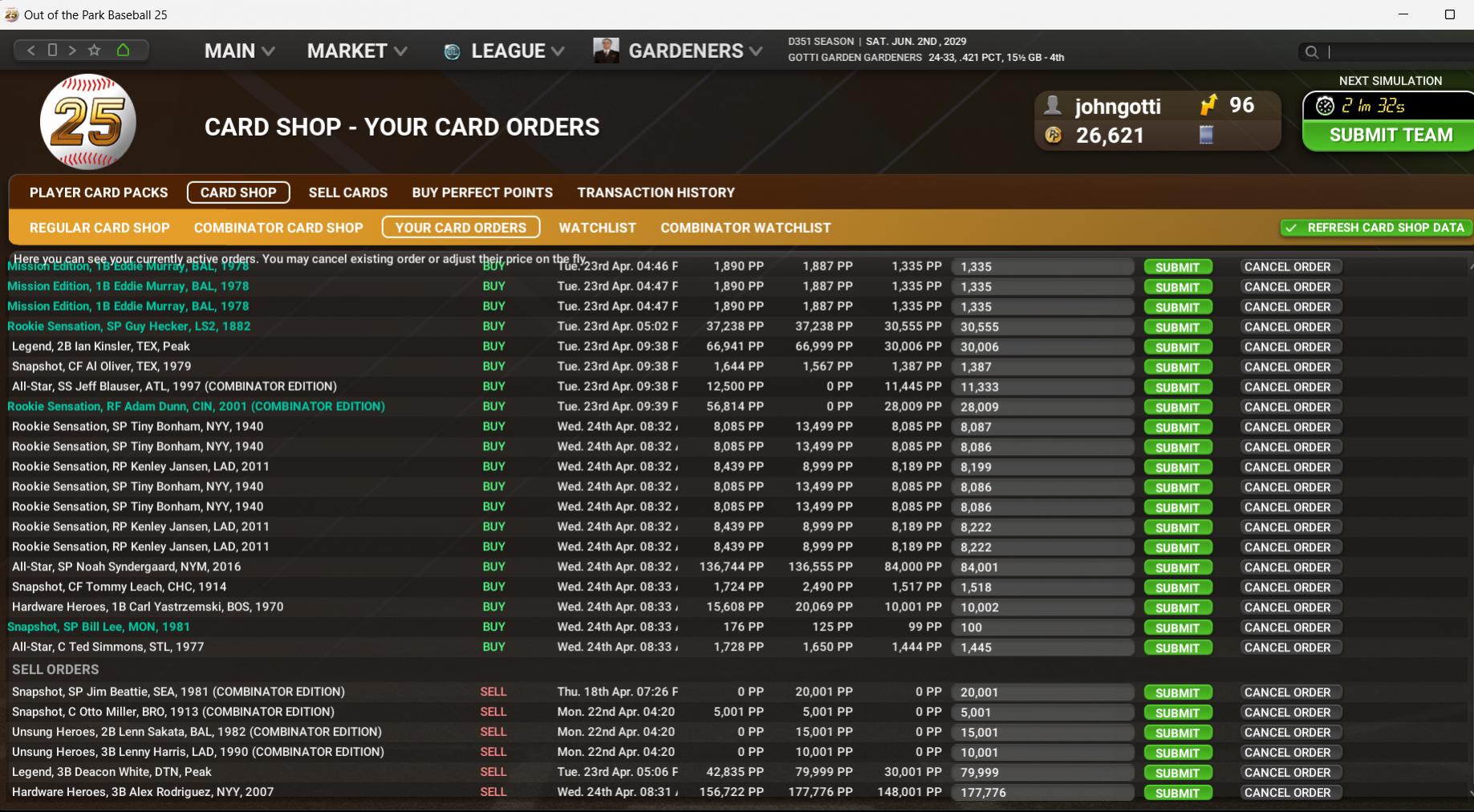Expand the MAIN dropdown menu

point(239,51)
